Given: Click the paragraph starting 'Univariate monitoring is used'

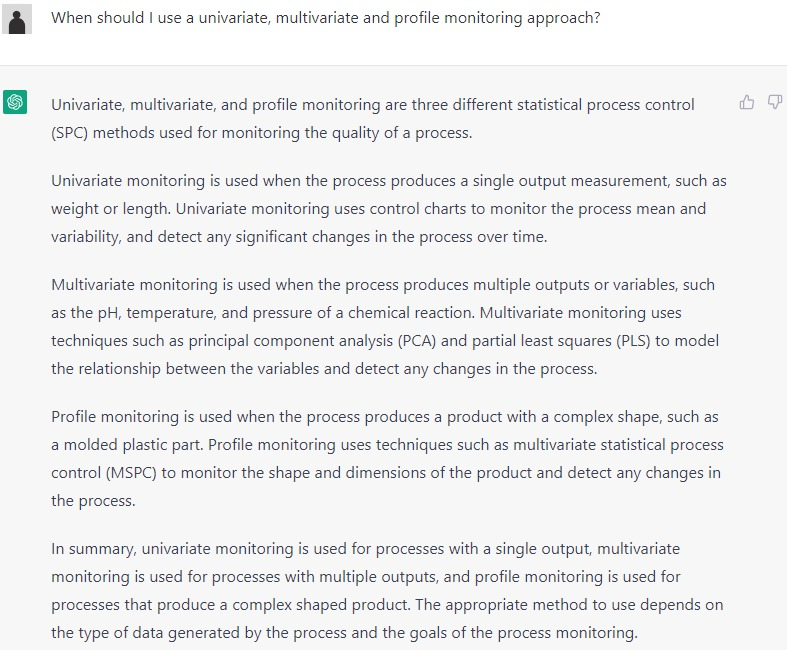Looking at the screenshot, I should click(x=388, y=209).
